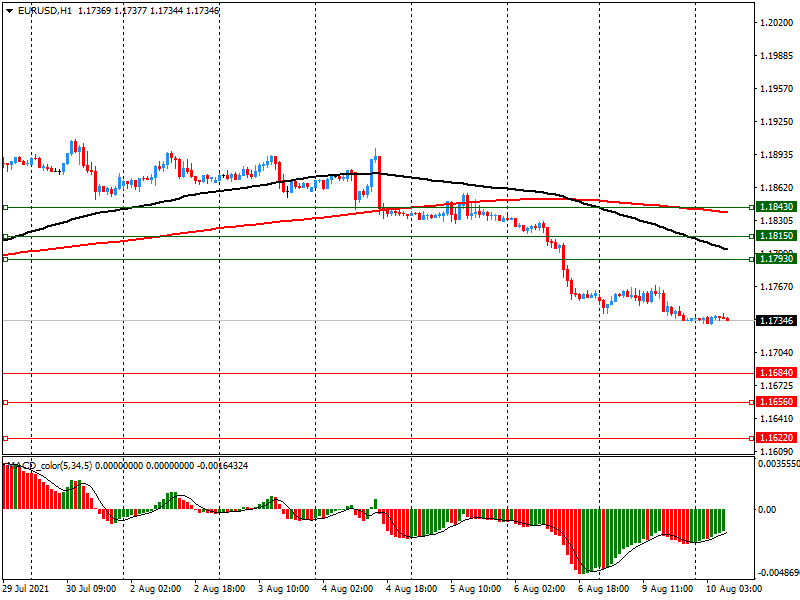Select left handle of 1.16220 red line
The height and width of the screenshot is (600, 800).
pos(6,439)
